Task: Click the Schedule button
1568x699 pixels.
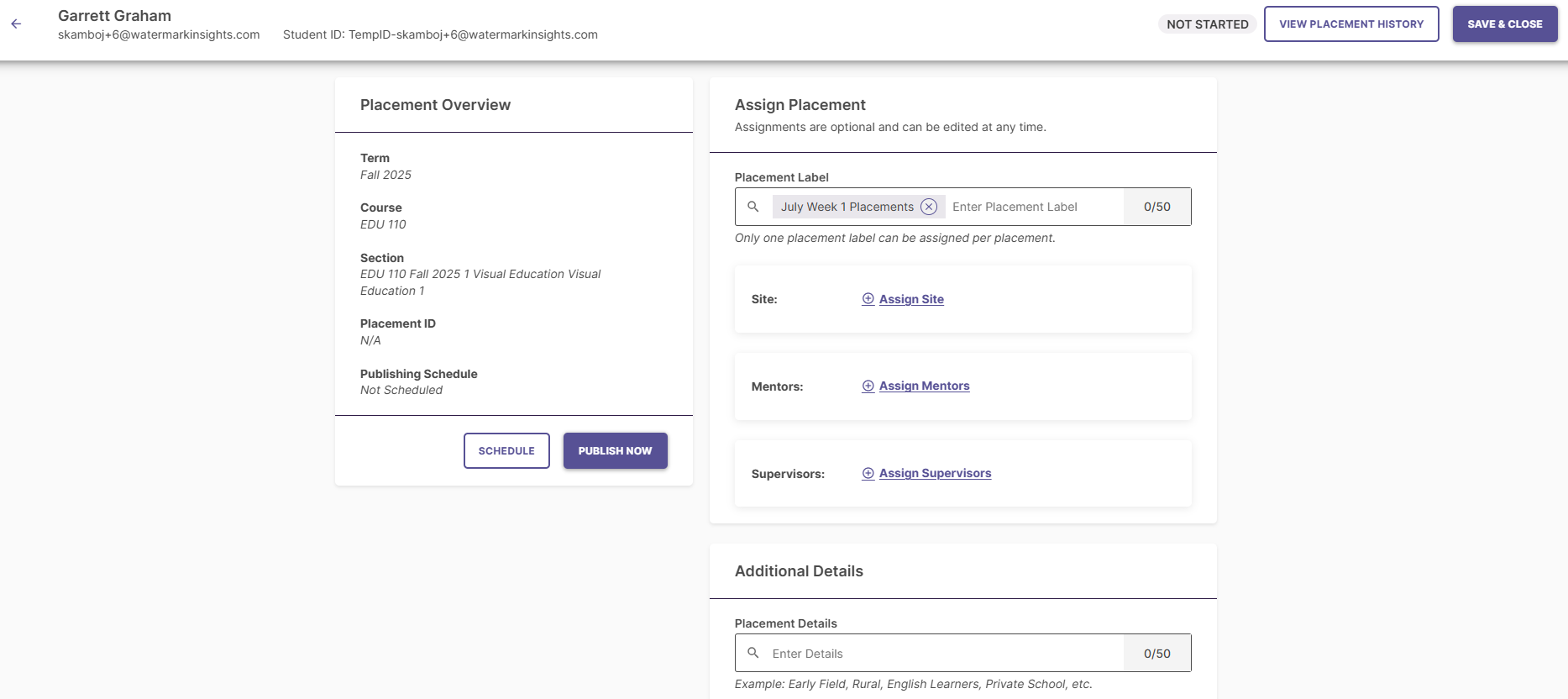Action: click(506, 451)
